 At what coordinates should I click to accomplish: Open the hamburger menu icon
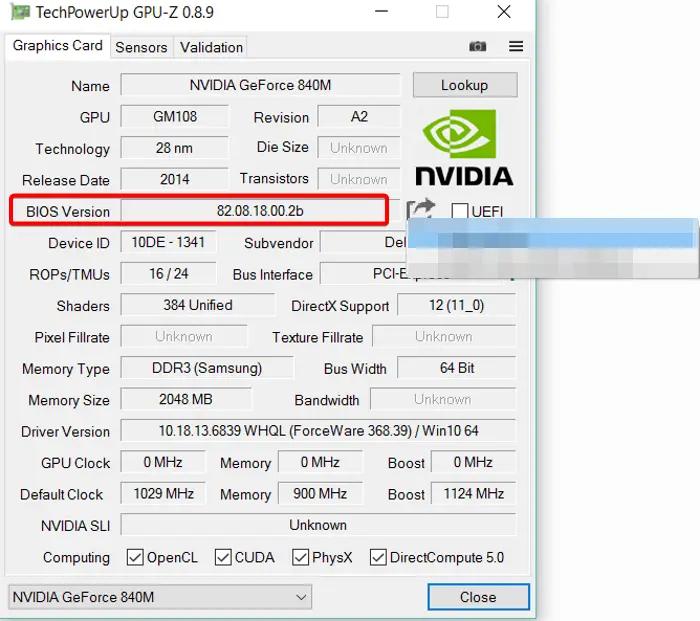(516, 46)
